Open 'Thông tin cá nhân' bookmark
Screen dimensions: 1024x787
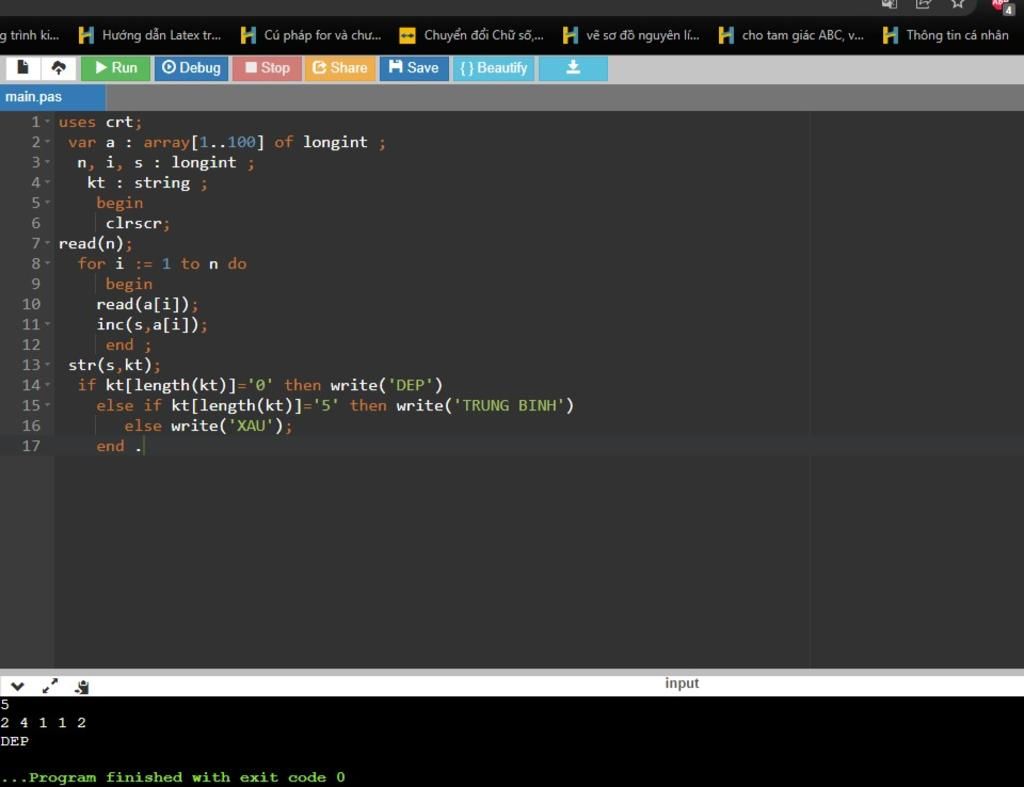946,35
